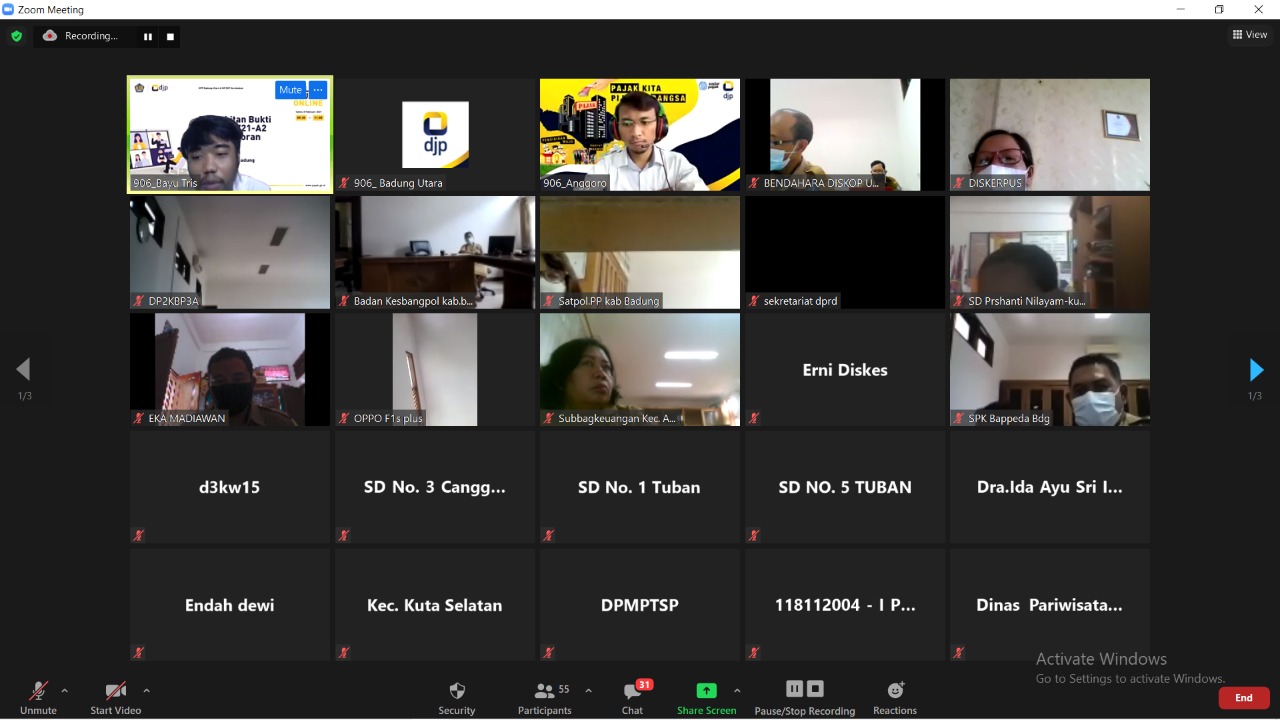This screenshot has height=720, width=1280.
Task: Click Mute button on 906_Bayu Tris video
Action: coord(290,90)
